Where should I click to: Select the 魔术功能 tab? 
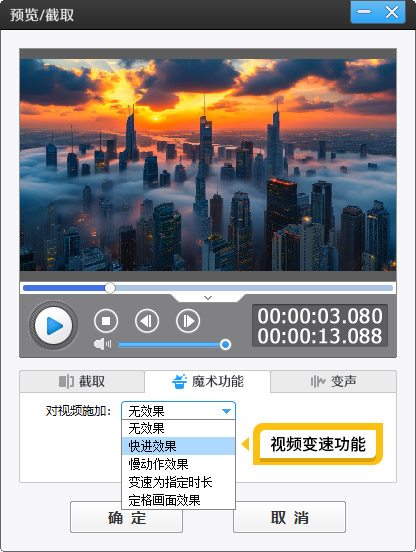coord(207,381)
